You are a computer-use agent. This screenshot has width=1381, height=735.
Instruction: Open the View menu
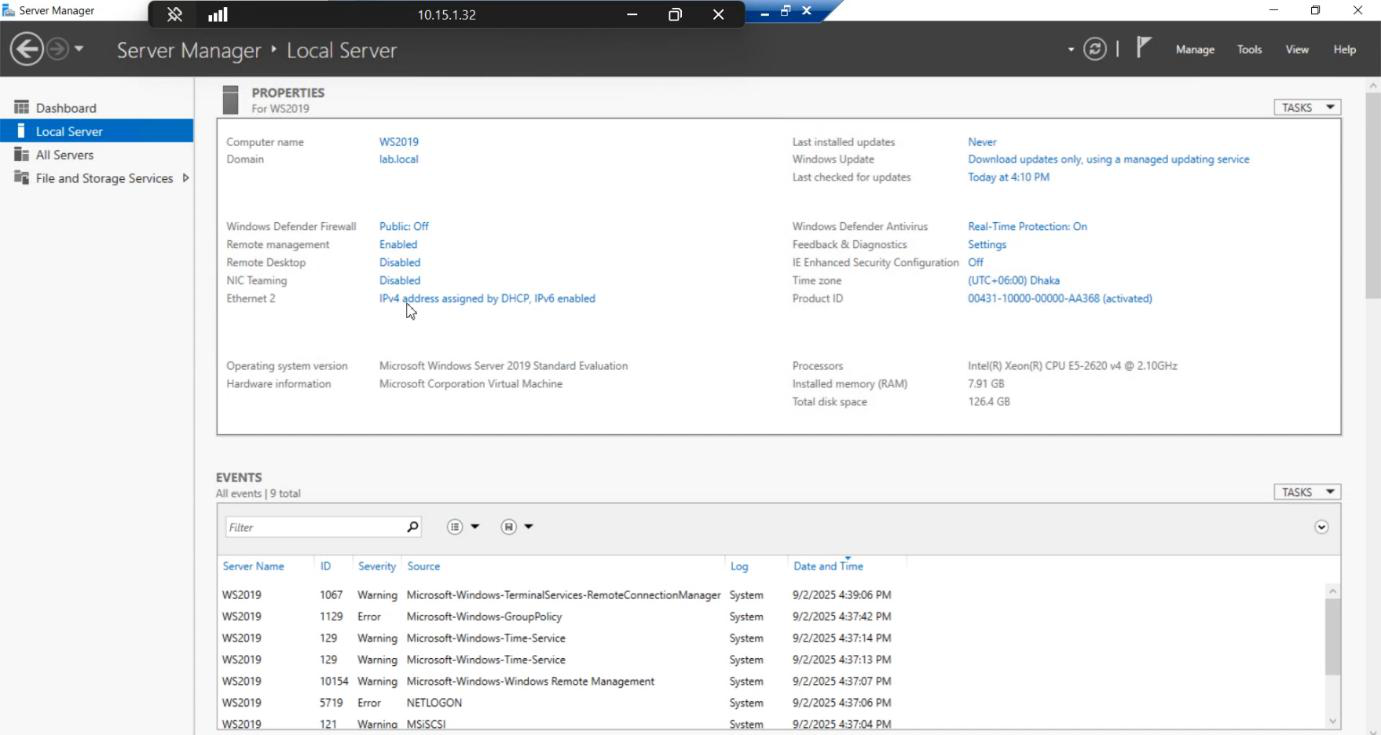1297,49
